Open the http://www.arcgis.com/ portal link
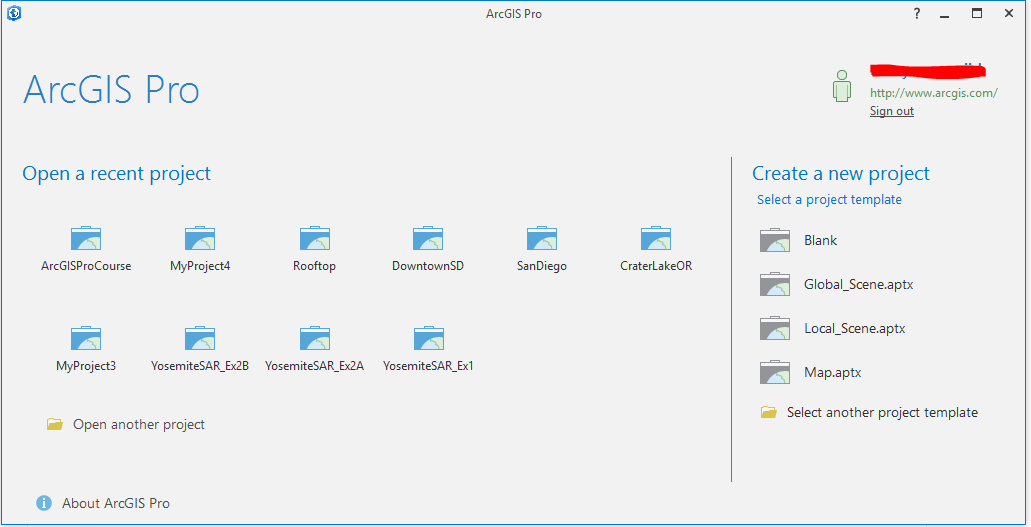 [x=934, y=93]
